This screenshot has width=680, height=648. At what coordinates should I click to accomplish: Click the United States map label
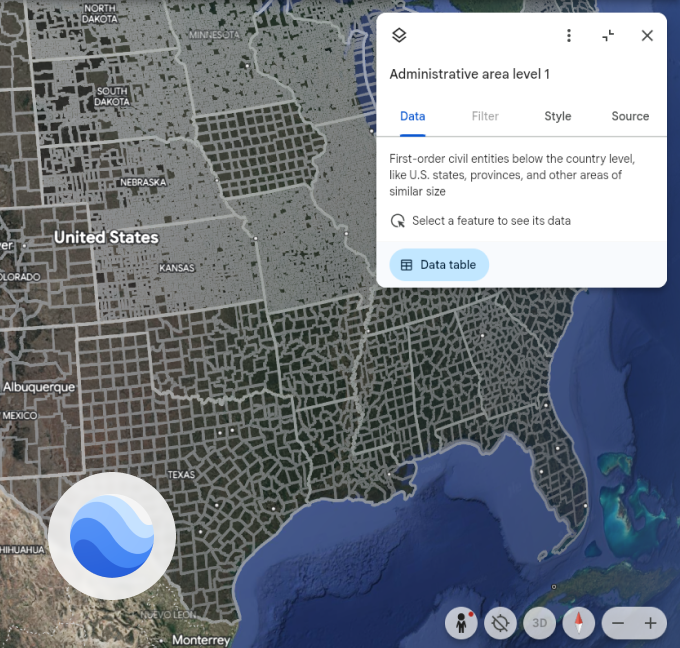click(x=106, y=237)
